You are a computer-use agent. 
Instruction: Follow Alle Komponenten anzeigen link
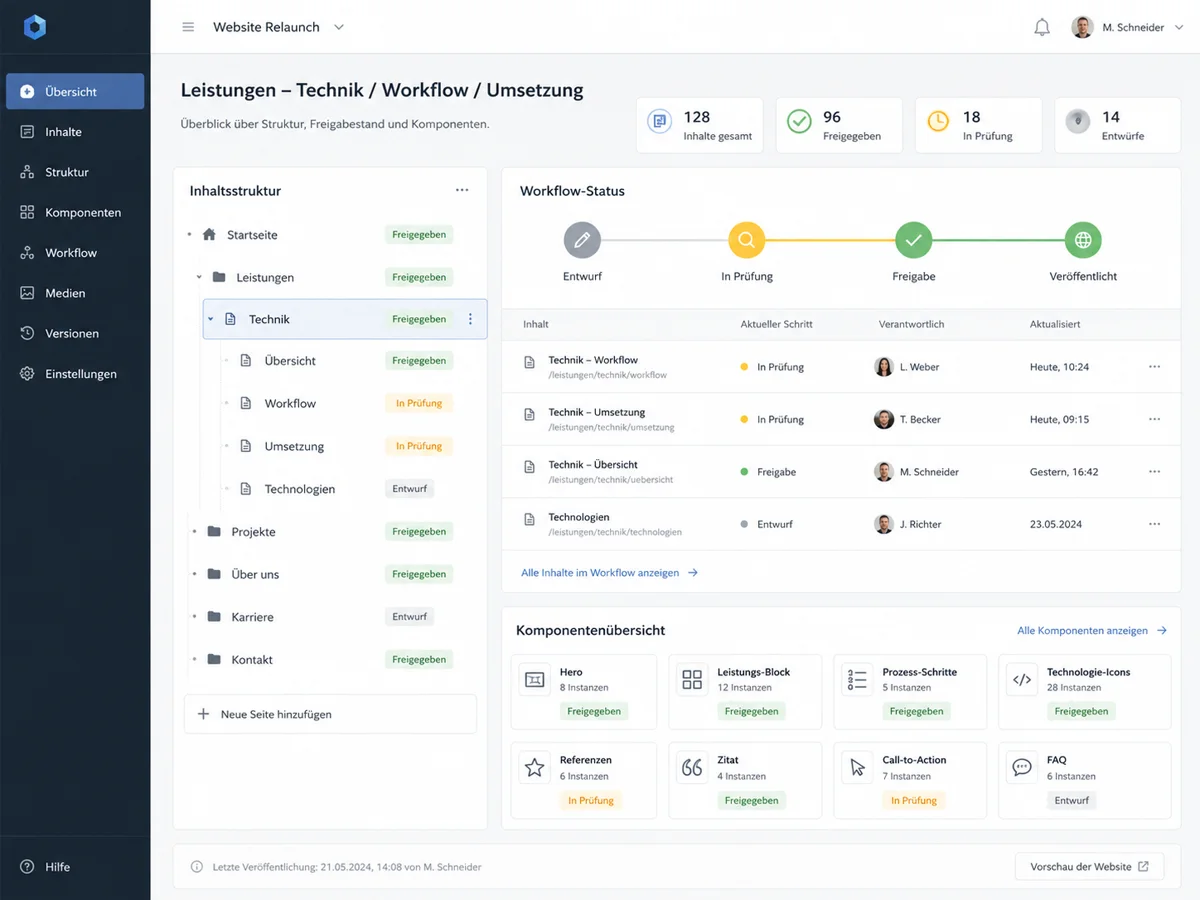[x=1092, y=631]
